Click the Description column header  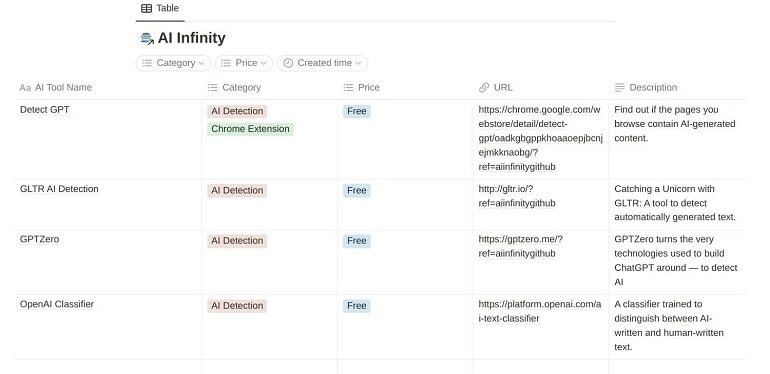click(677, 87)
